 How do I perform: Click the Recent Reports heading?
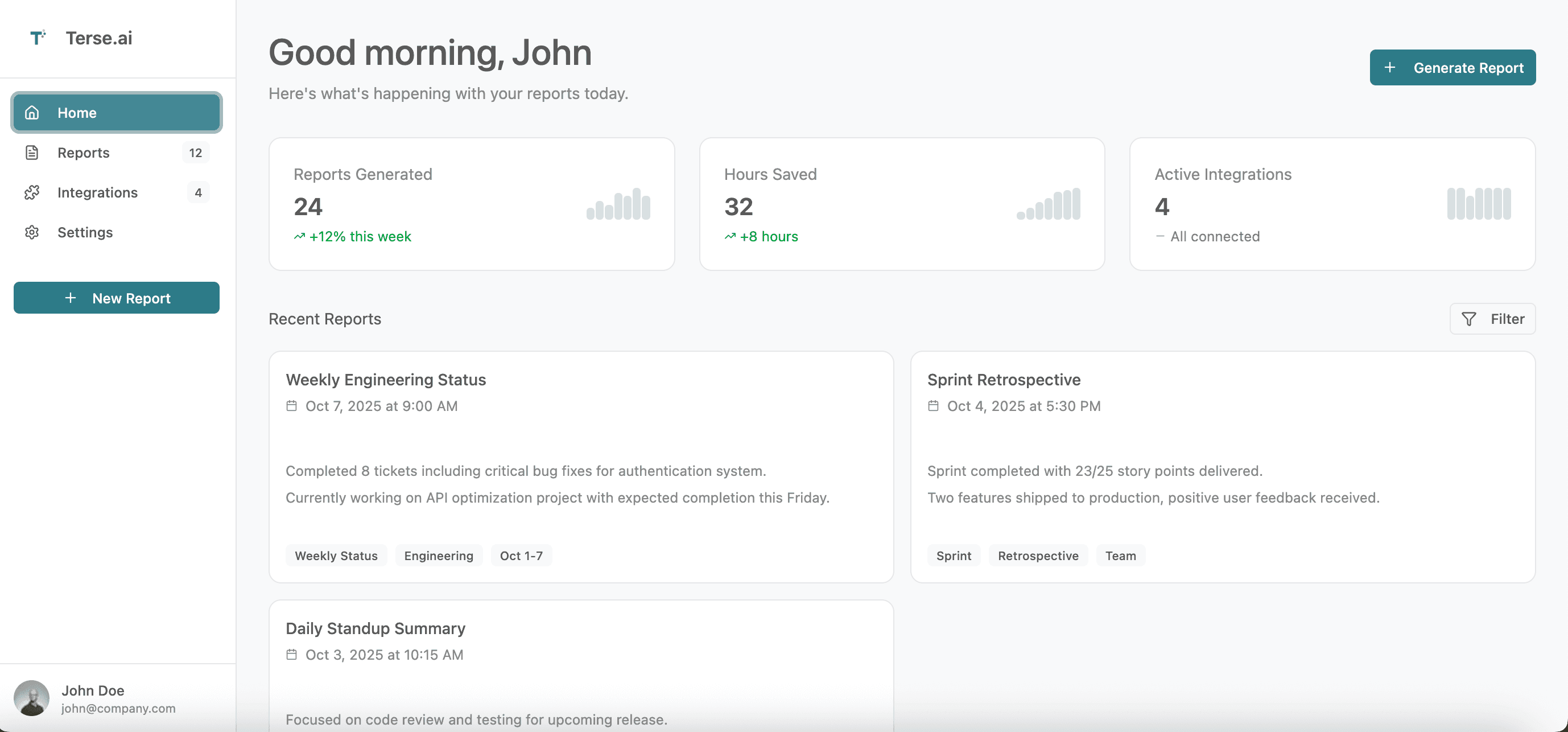click(324, 319)
